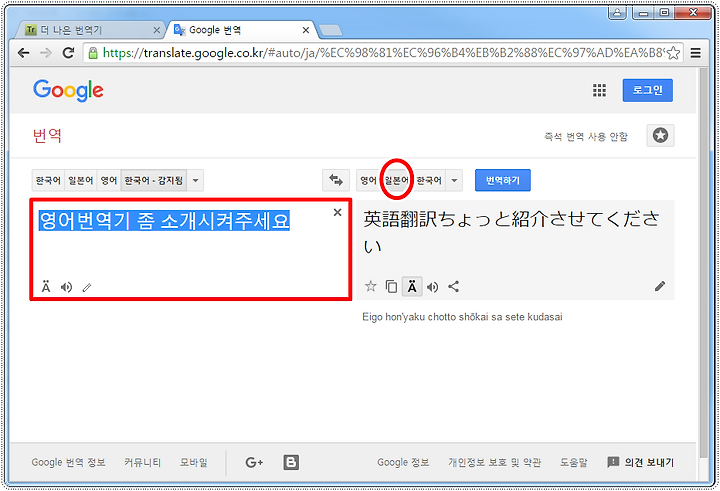Open the Google 정보 footer link
The width and height of the screenshot is (720, 491).
click(403, 462)
